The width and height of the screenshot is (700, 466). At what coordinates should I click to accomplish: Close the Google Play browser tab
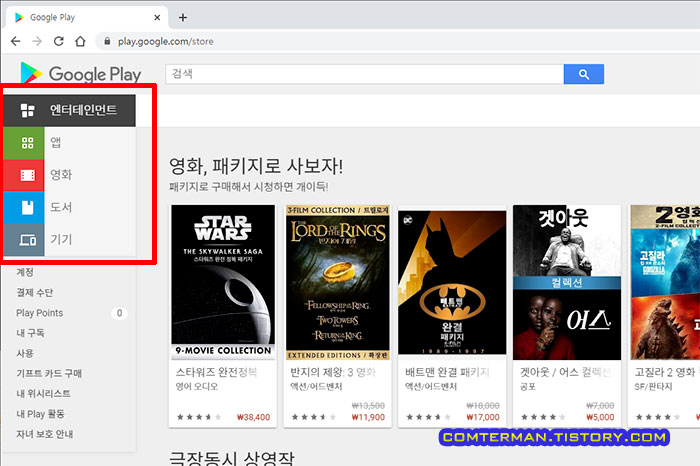click(x=157, y=17)
